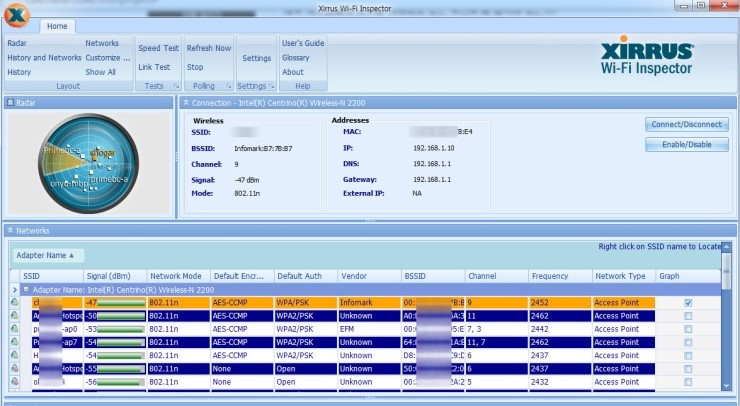Click the signal bar of the -47 dBm network
Image resolution: width=740 pixels, height=406 pixels.
coord(121,303)
